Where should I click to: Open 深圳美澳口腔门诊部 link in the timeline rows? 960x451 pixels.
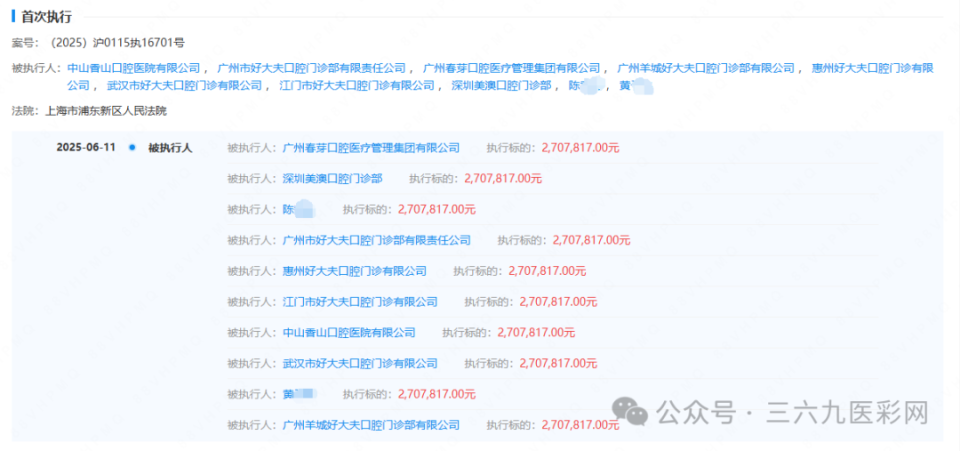click(x=332, y=179)
